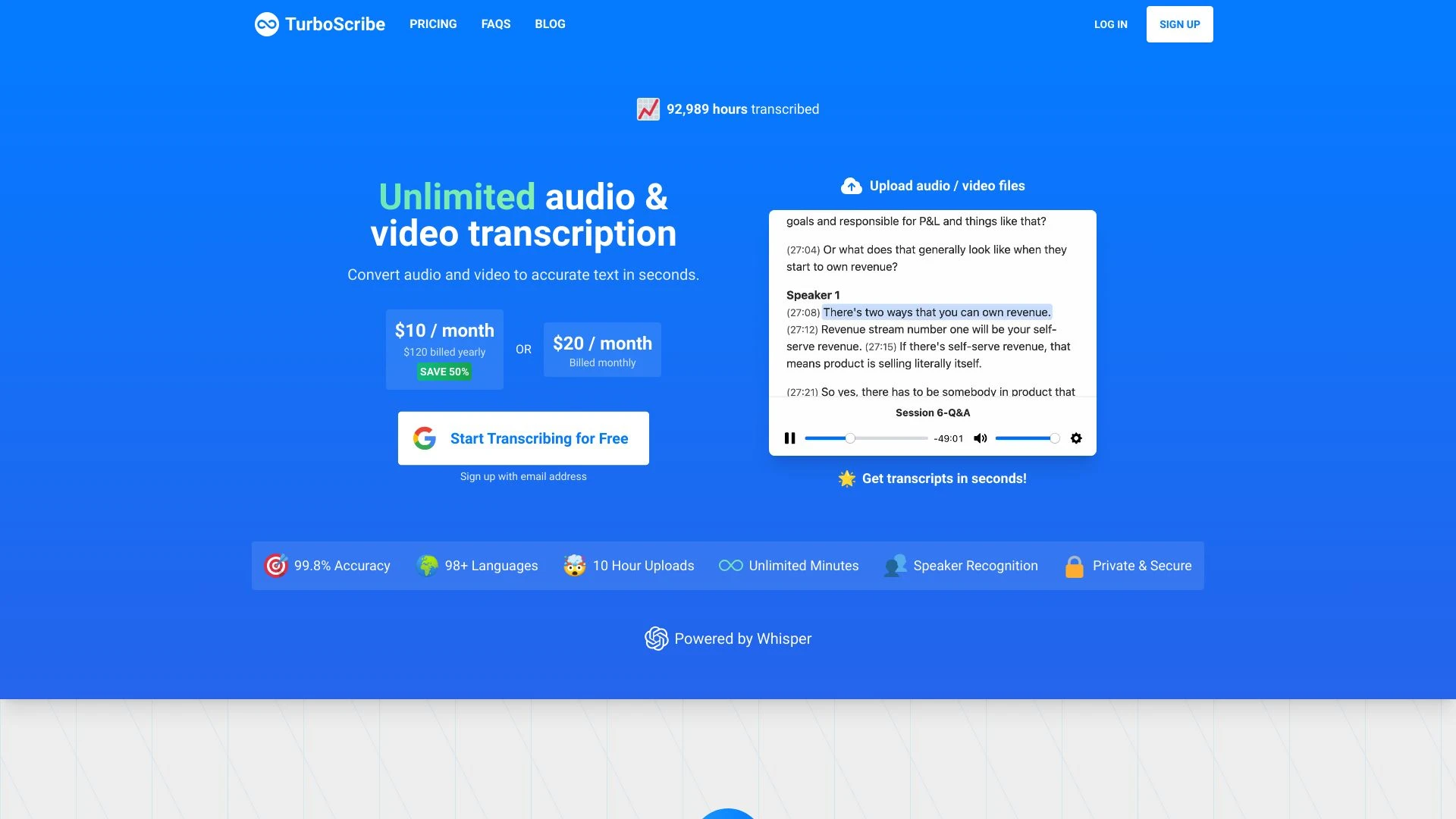Screen dimensions: 1456x819
Task: Click the settings gear icon
Action: pos(1076,438)
